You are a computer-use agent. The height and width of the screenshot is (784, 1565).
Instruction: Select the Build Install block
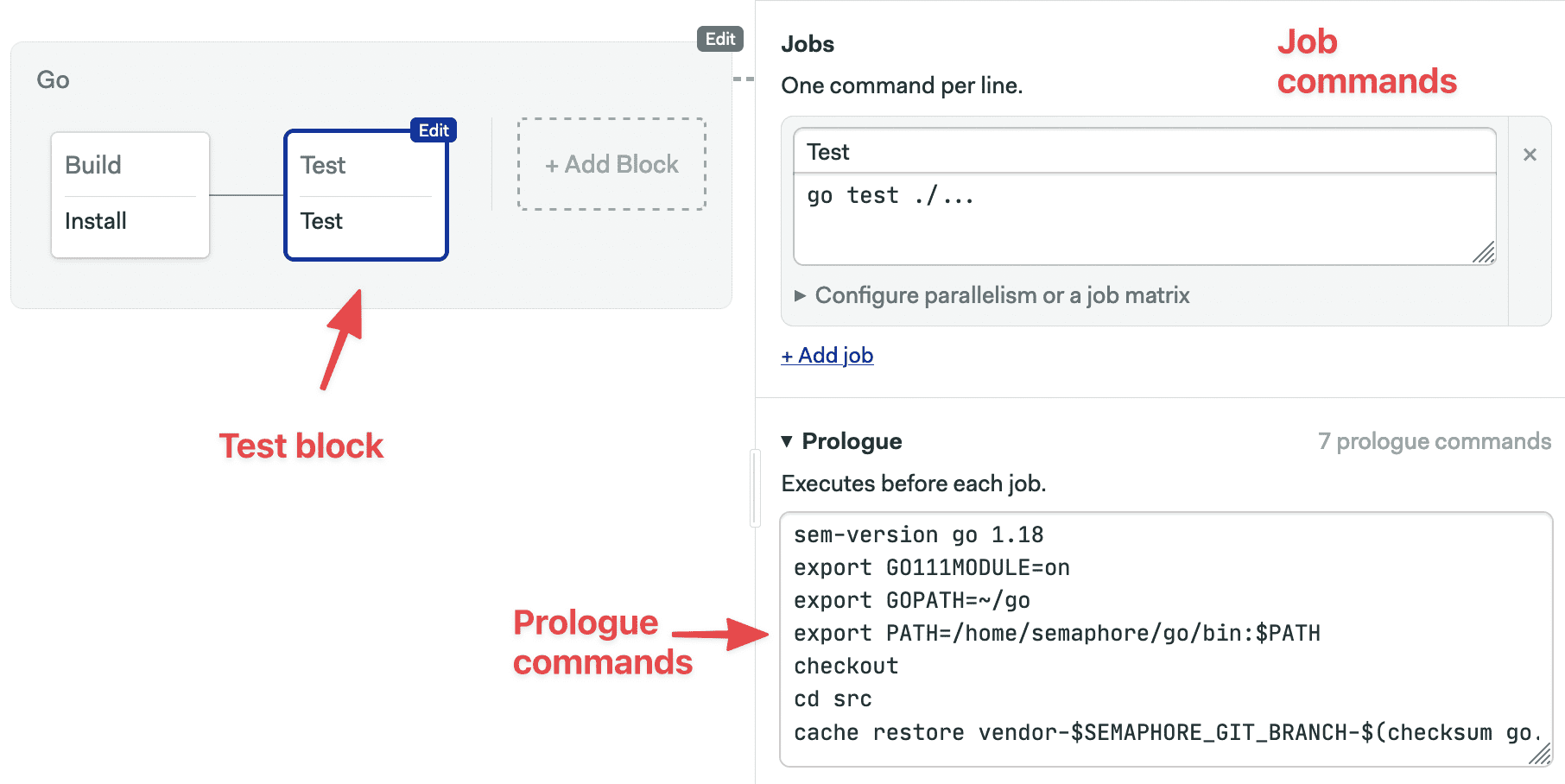[x=130, y=194]
